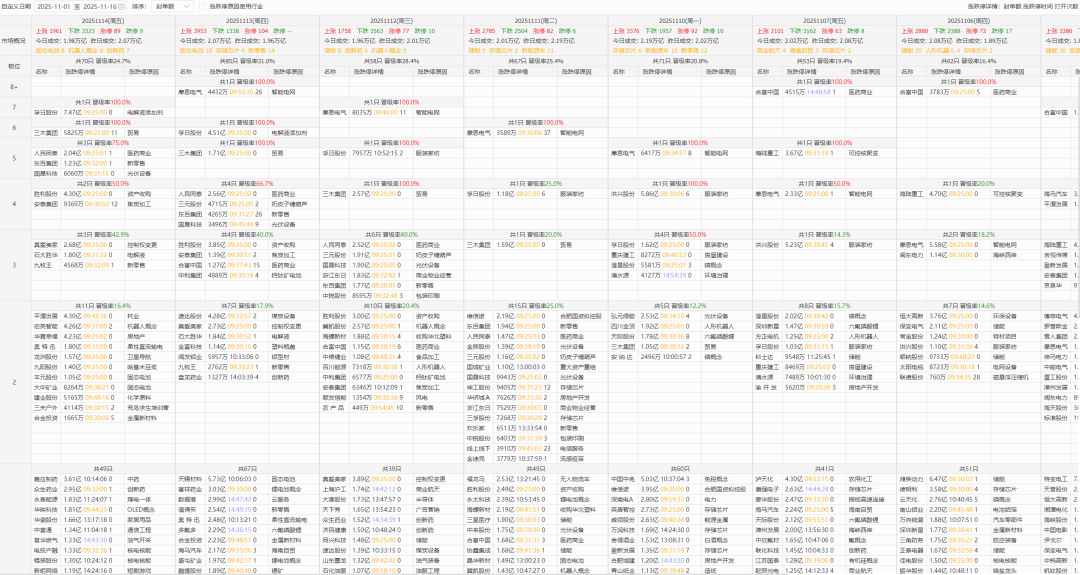This screenshot has width=1080, height=575.
Task: Toggle 涨跌停原因使用行业 checkbox
Action: pyautogui.click(x=203, y=6)
